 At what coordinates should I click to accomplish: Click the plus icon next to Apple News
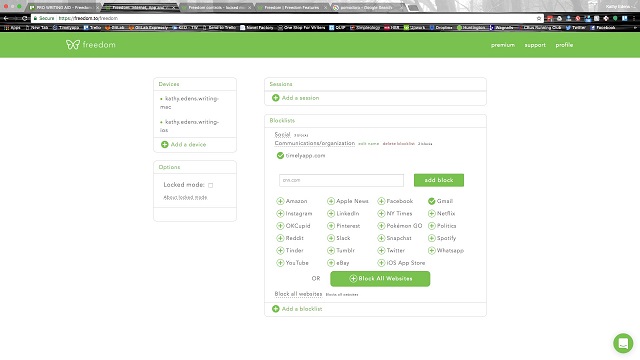(x=331, y=201)
